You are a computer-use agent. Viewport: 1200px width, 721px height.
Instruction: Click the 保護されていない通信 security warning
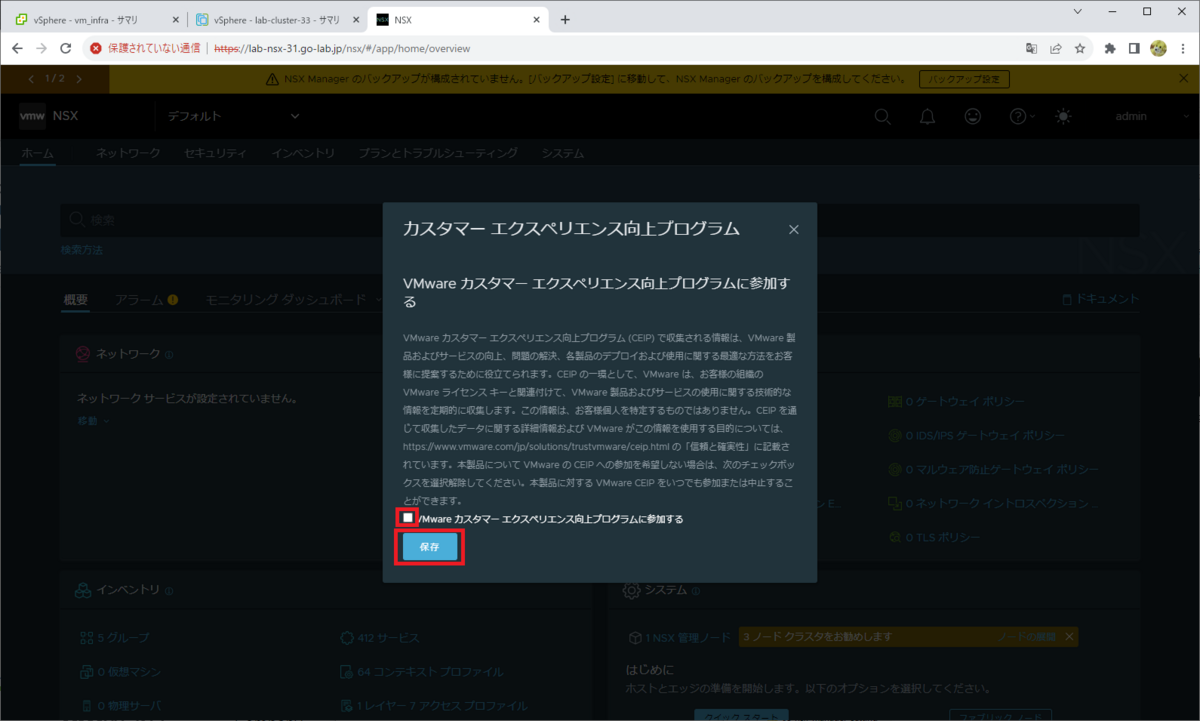tap(146, 48)
